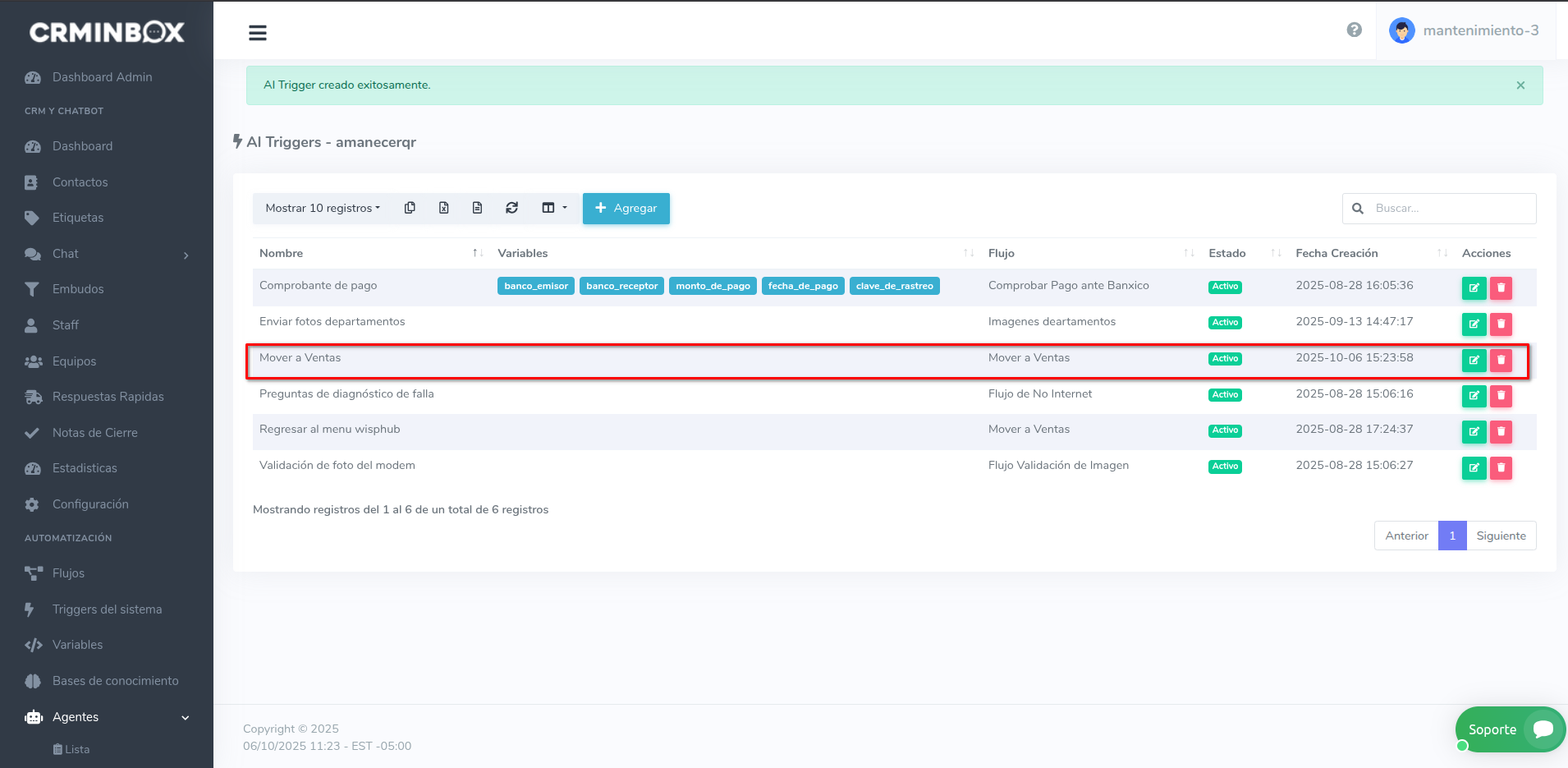Export the table to Excel
This screenshot has width=1568, height=768.
point(443,208)
